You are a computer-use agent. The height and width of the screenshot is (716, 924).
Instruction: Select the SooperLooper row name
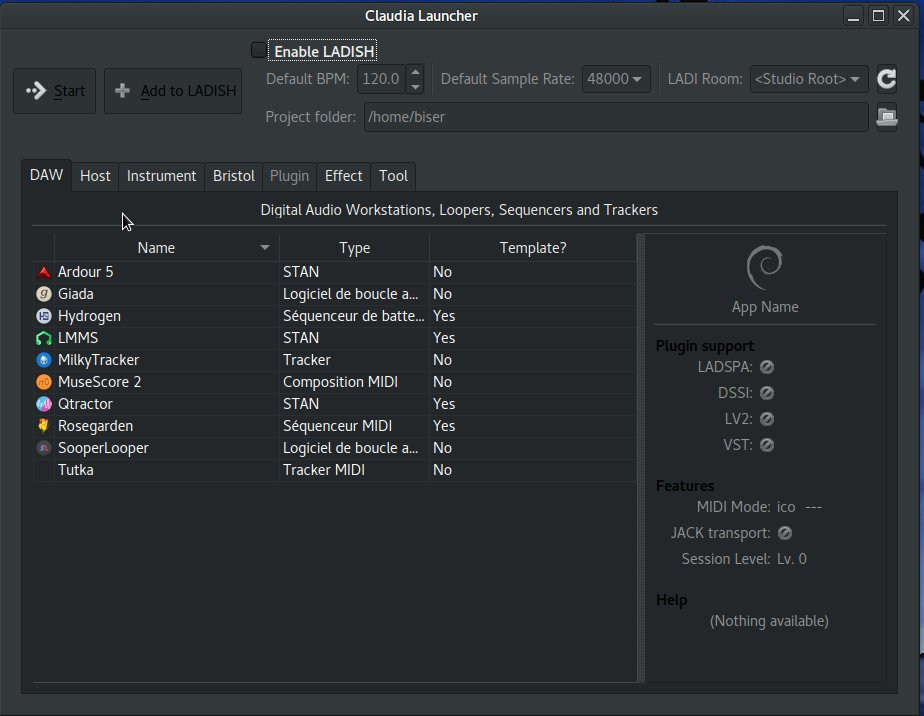103,448
